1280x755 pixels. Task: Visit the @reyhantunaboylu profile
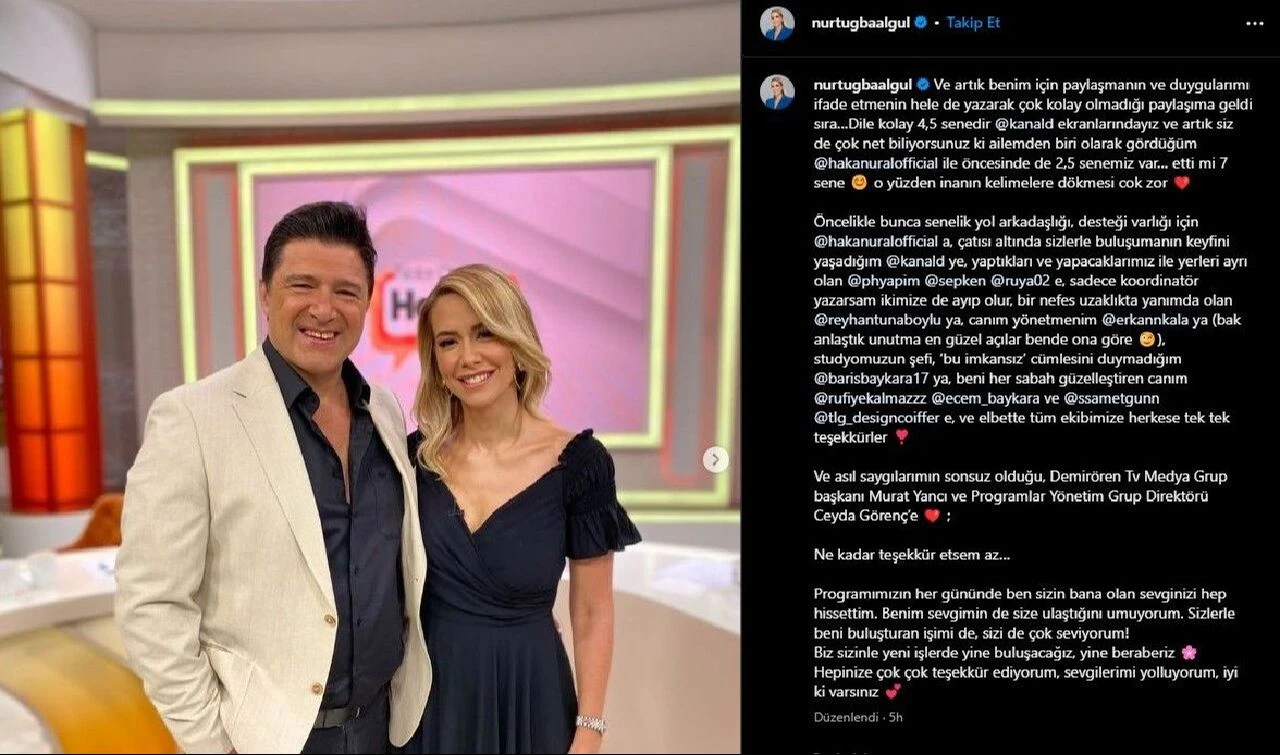(878, 321)
